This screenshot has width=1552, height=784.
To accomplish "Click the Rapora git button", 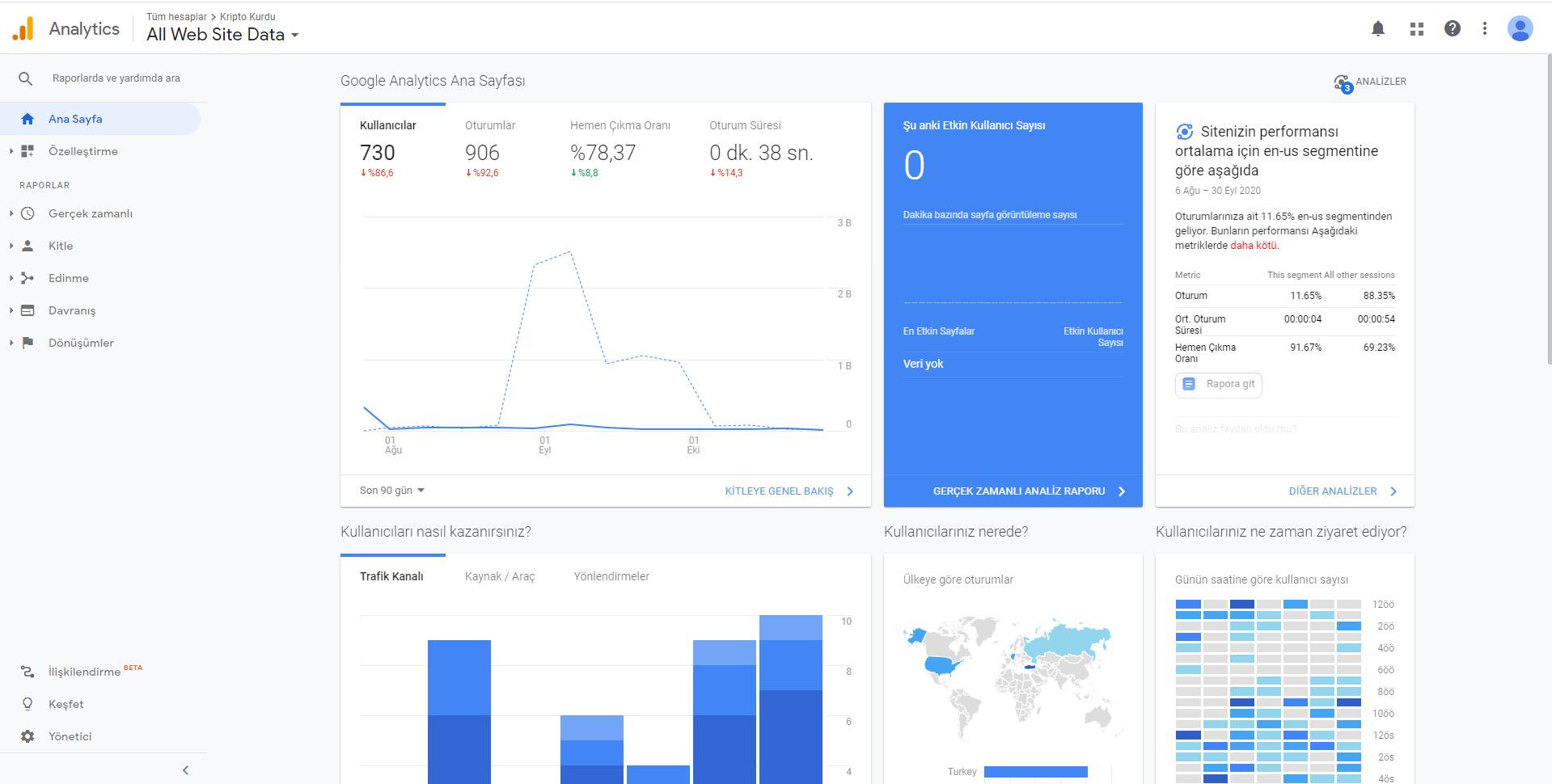I will [x=1218, y=384].
